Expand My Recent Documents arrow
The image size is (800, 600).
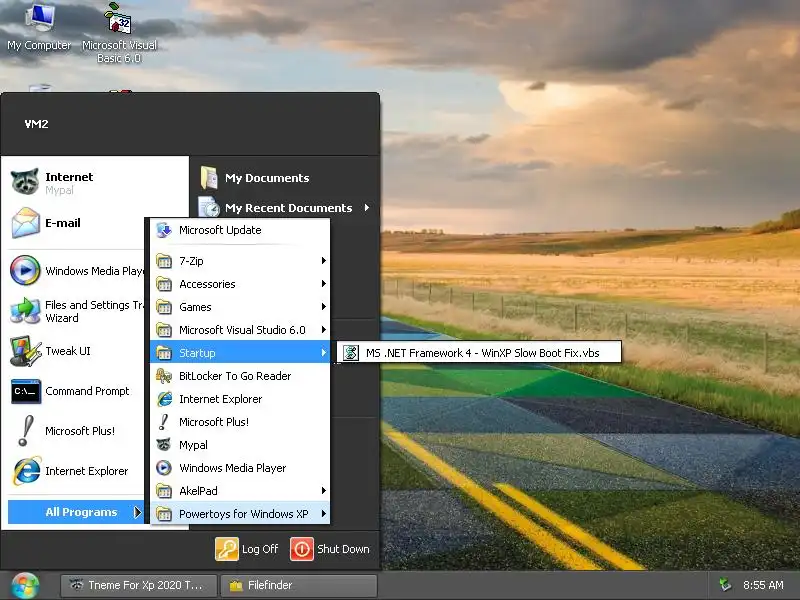click(367, 208)
